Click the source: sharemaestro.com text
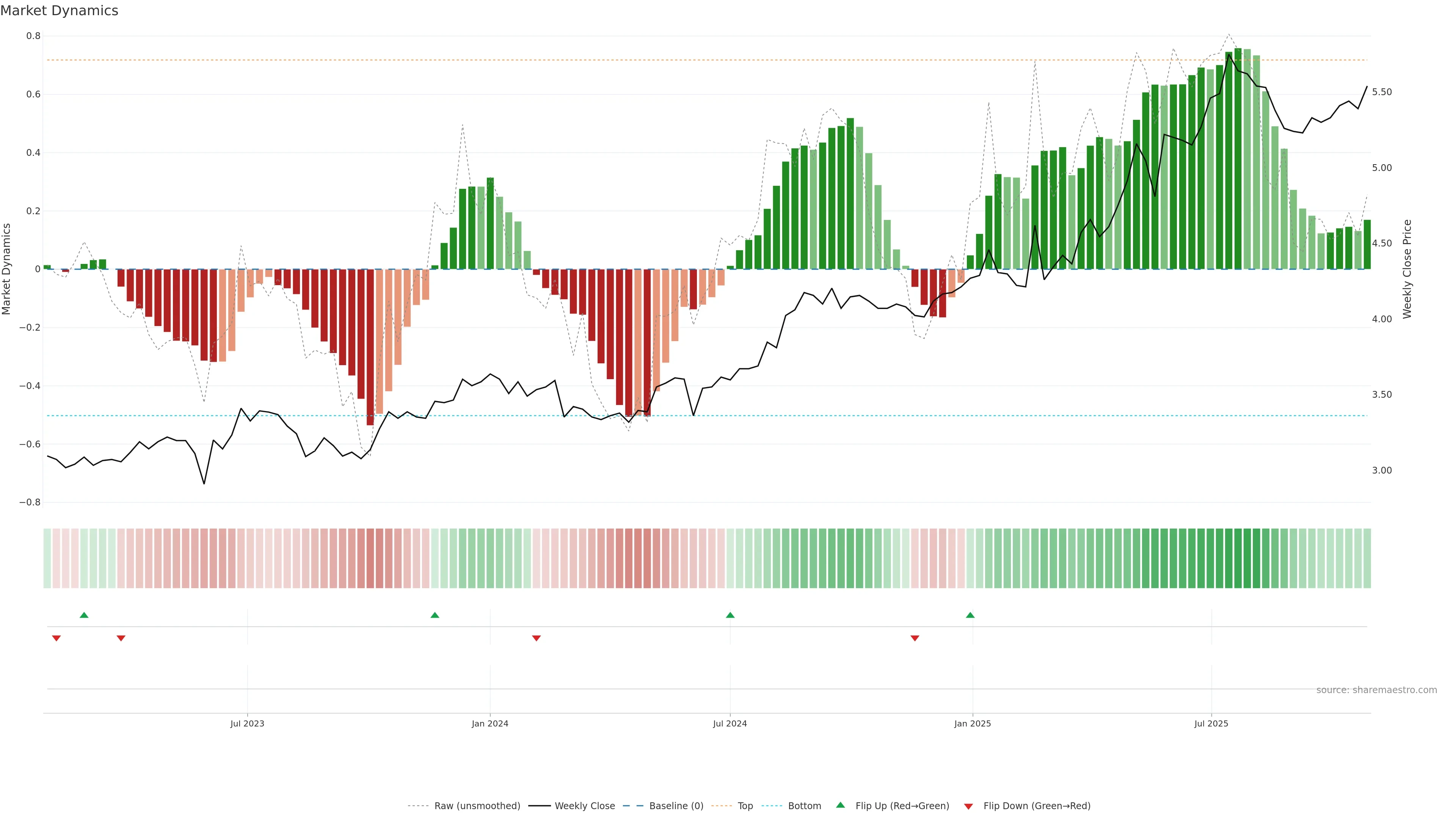This screenshot has width=1456, height=819. coord(1376,690)
